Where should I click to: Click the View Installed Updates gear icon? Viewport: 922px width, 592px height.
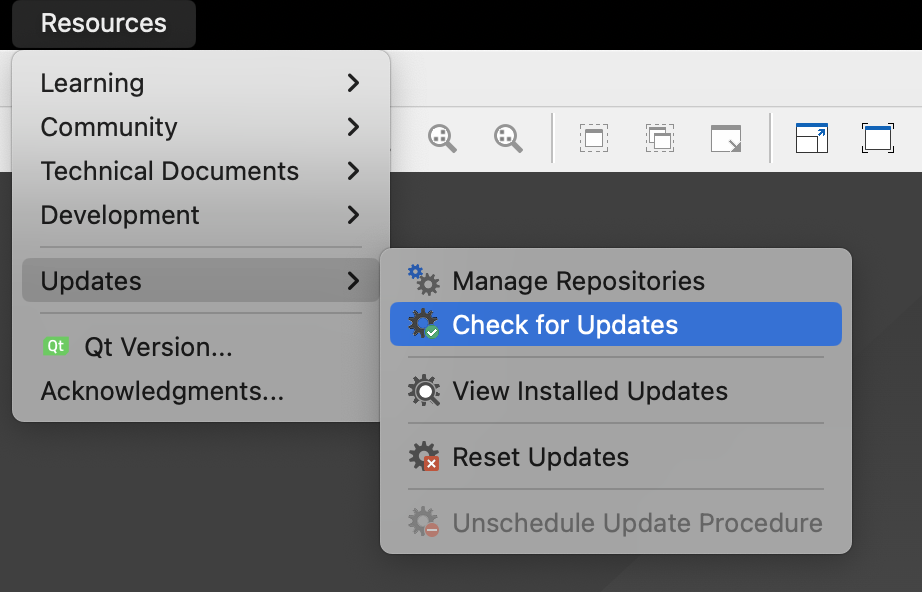click(424, 390)
